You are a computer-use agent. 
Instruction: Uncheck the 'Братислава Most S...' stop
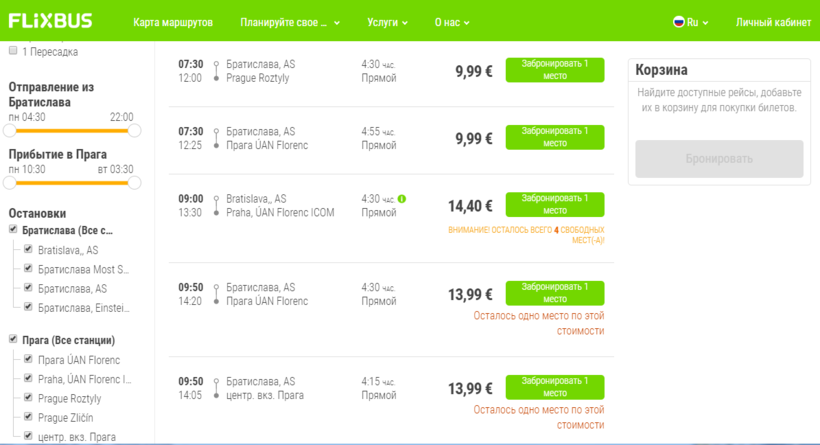(x=28, y=269)
